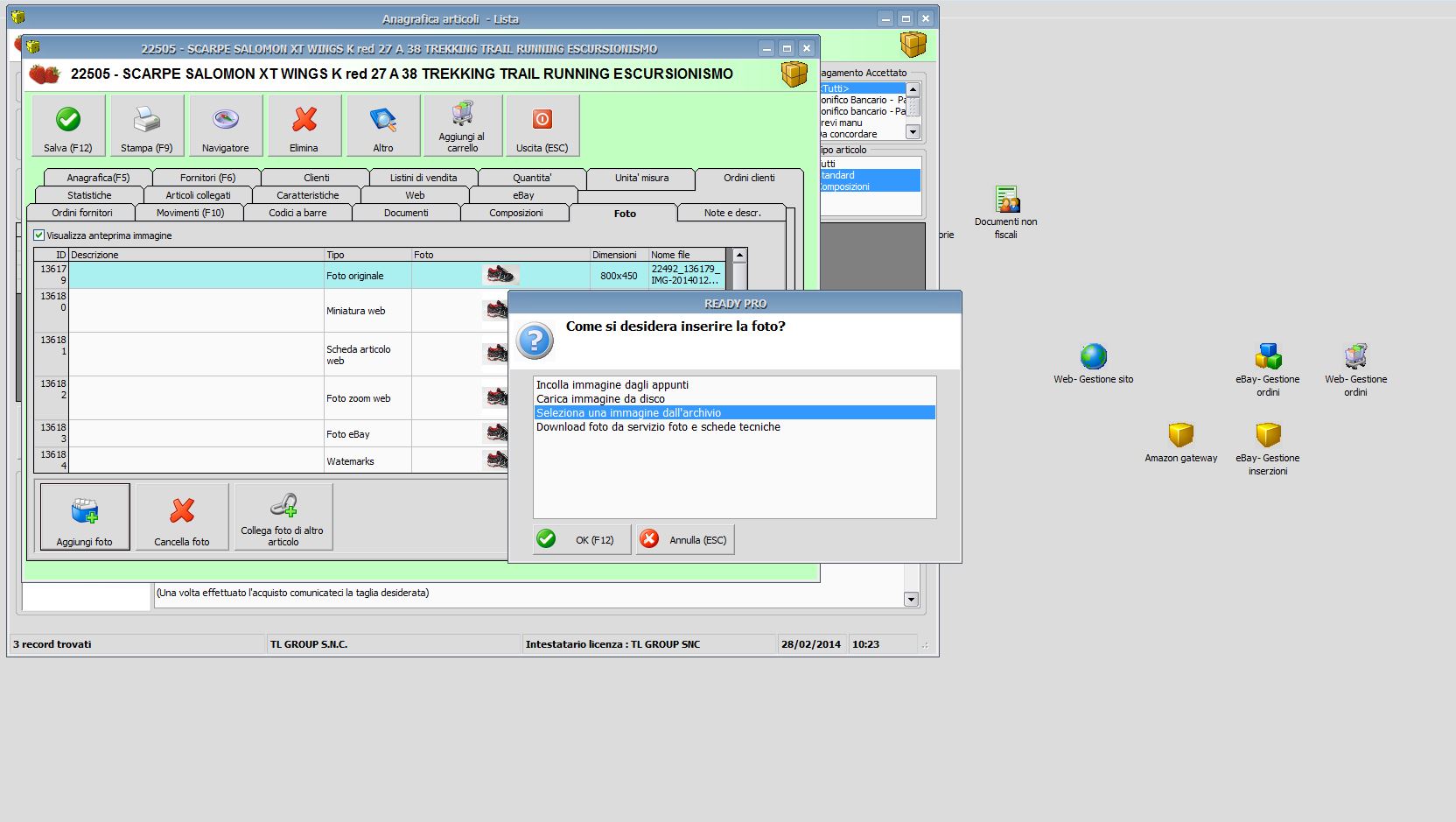The image size is (1456, 822).
Task: Click the Dimensioni column header
Action: click(x=619, y=255)
